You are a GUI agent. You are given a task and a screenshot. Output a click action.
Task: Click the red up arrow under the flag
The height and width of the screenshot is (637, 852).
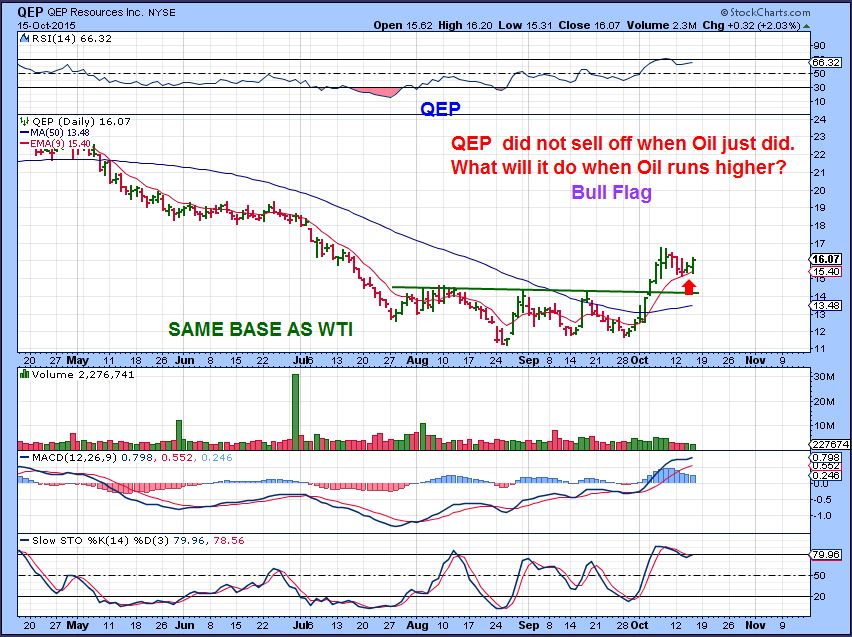point(689,287)
